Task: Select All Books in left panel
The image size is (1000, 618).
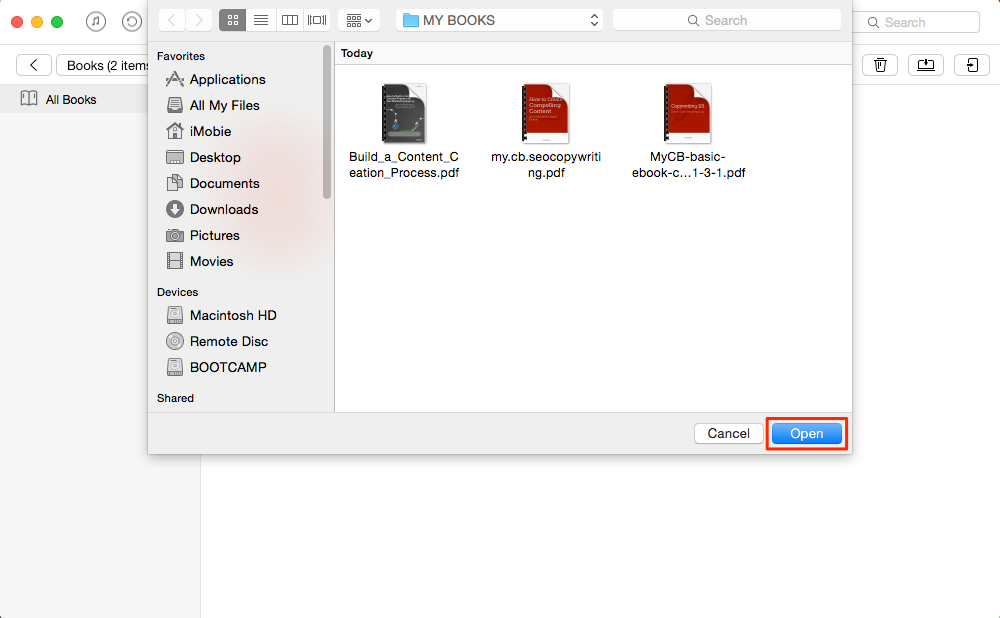Action: (71, 99)
